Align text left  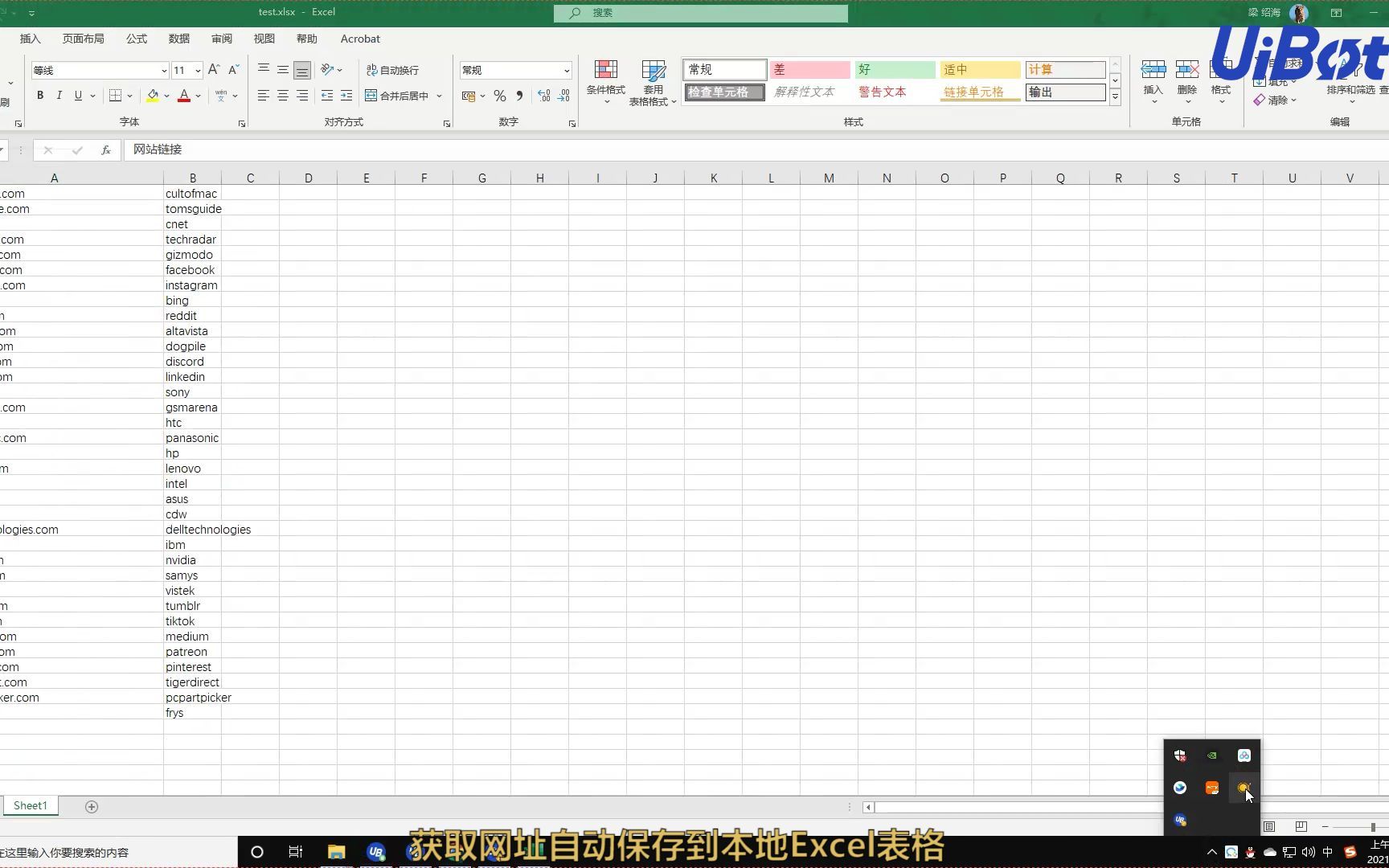click(x=264, y=96)
